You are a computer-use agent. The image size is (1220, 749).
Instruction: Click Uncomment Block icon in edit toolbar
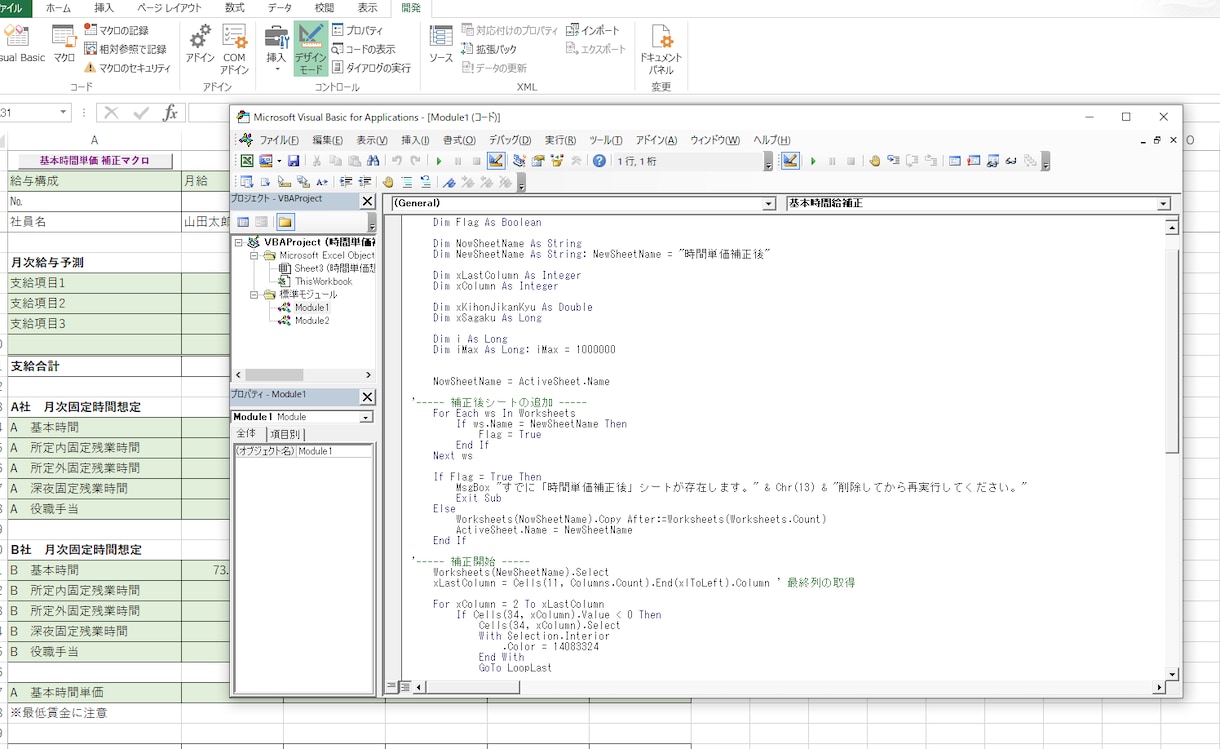pos(425,182)
